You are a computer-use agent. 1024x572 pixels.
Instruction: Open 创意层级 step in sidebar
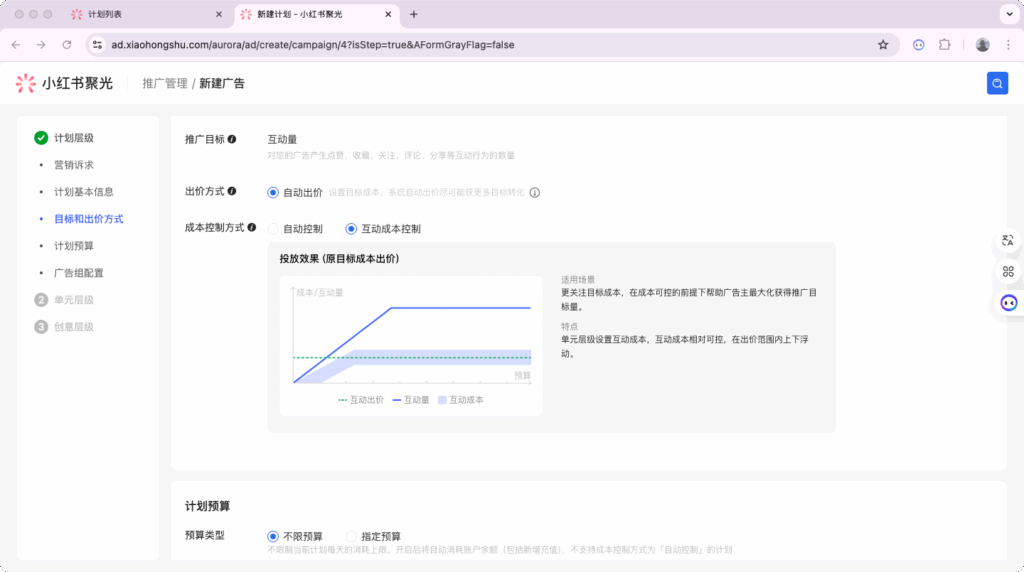pos(74,326)
